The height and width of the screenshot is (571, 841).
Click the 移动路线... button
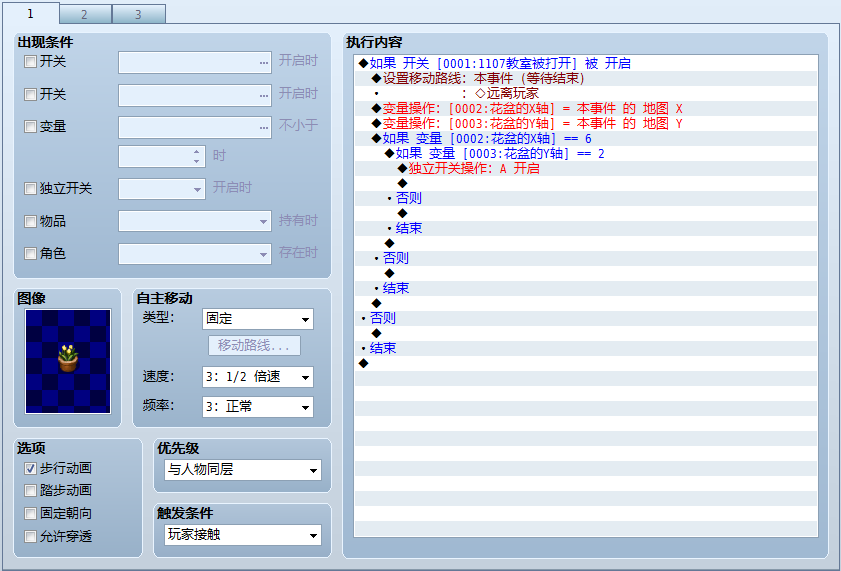click(x=254, y=345)
